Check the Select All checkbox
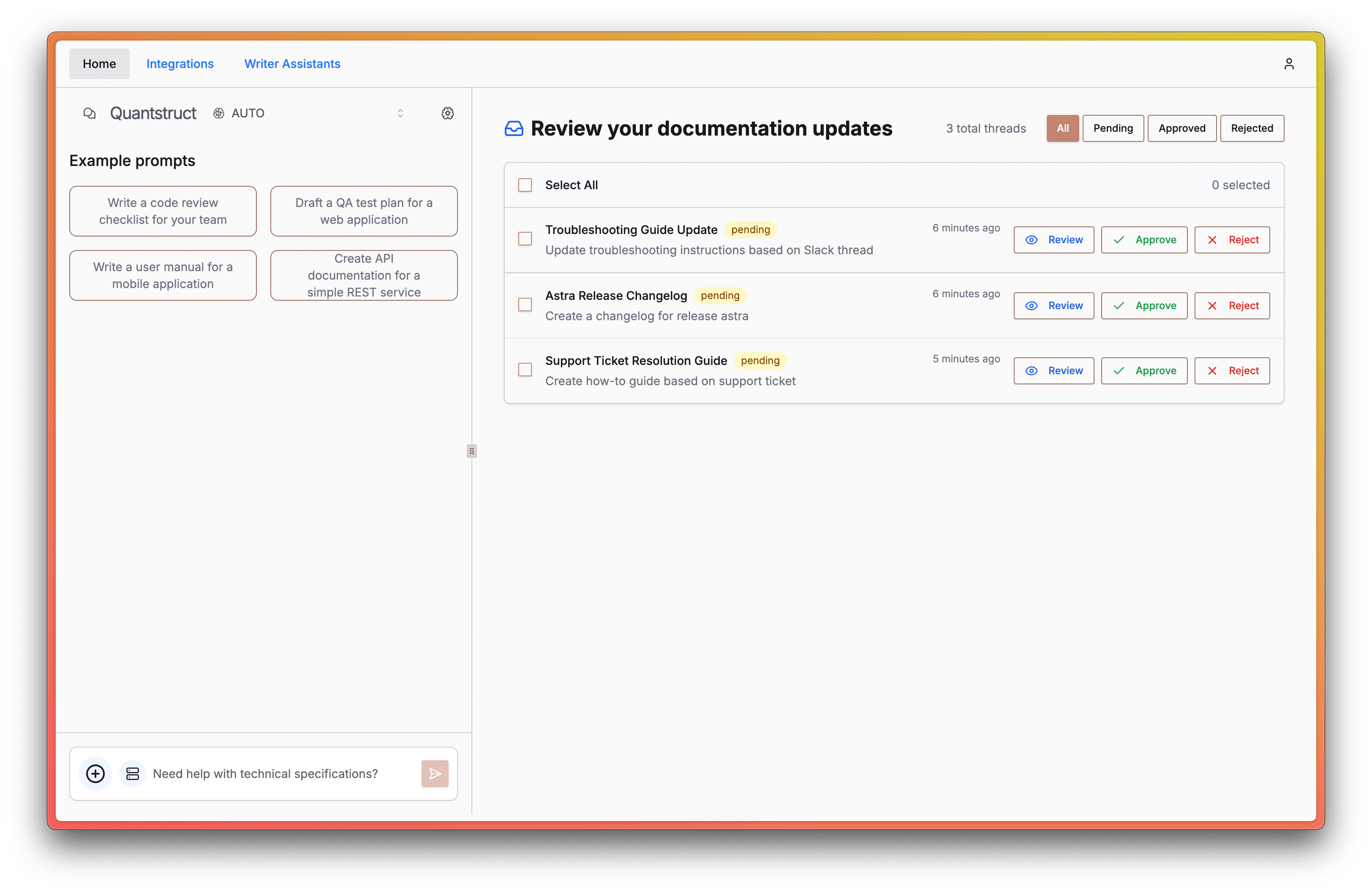 (x=525, y=185)
